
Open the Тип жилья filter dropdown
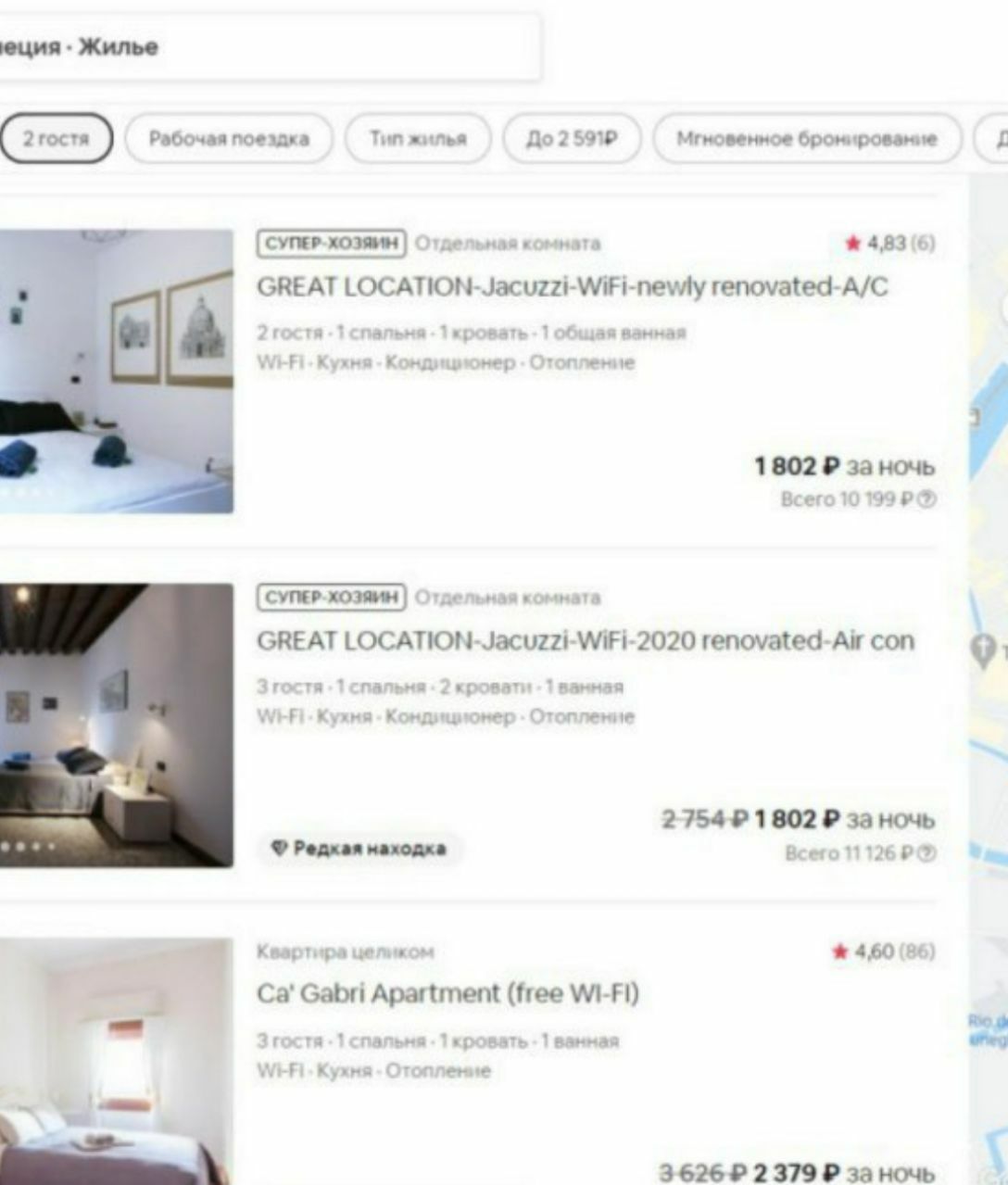418,139
